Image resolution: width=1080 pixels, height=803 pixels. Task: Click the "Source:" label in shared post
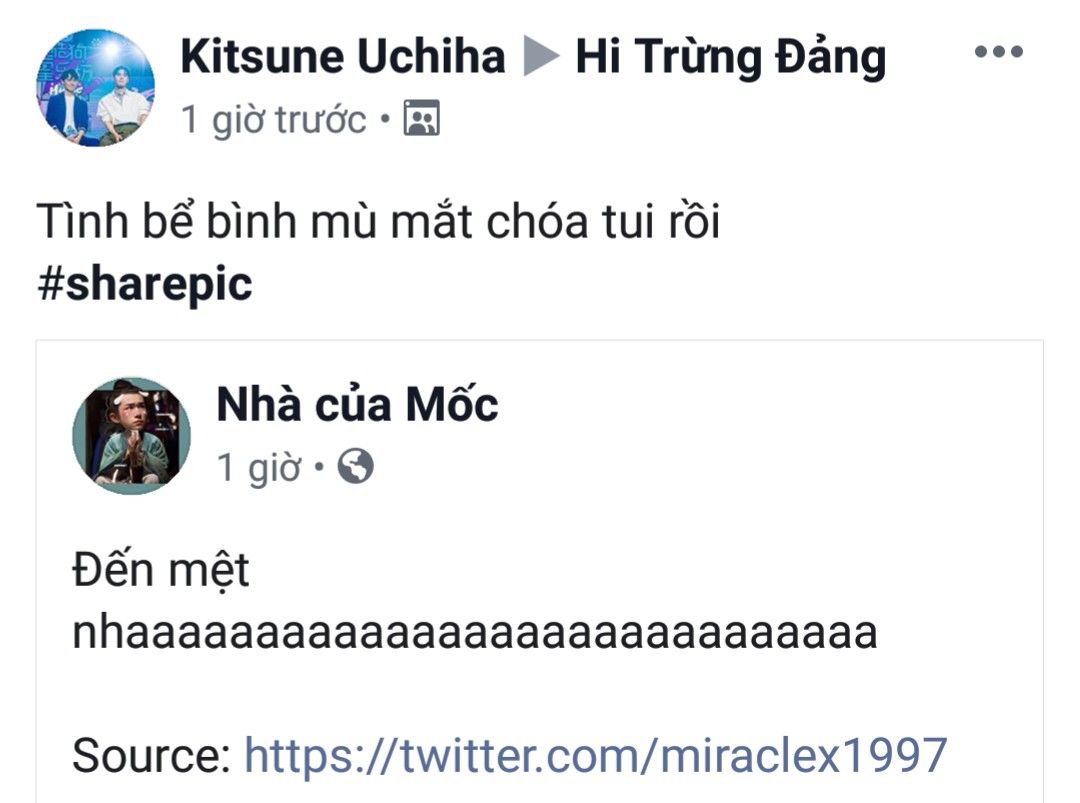(151, 755)
